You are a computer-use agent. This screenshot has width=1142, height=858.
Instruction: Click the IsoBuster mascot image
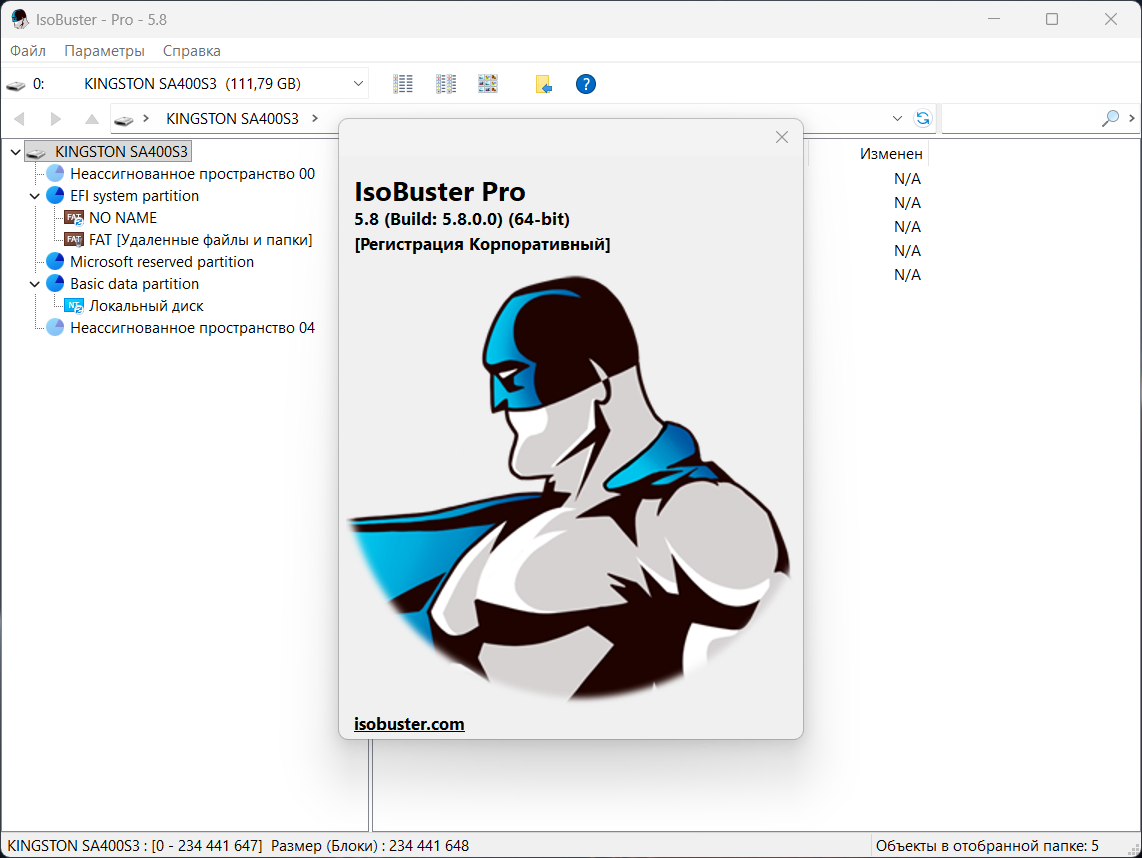pyautogui.click(x=570, y=488)
